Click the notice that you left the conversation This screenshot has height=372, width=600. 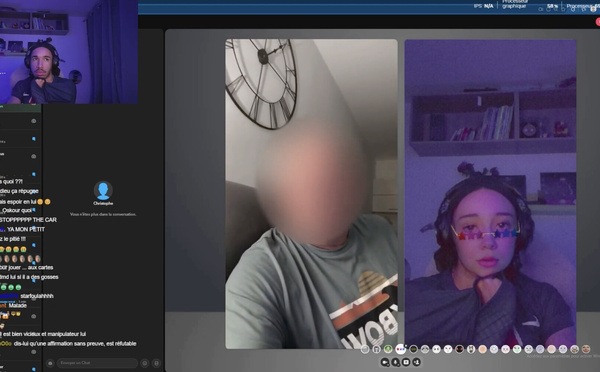tap(103, 214)
